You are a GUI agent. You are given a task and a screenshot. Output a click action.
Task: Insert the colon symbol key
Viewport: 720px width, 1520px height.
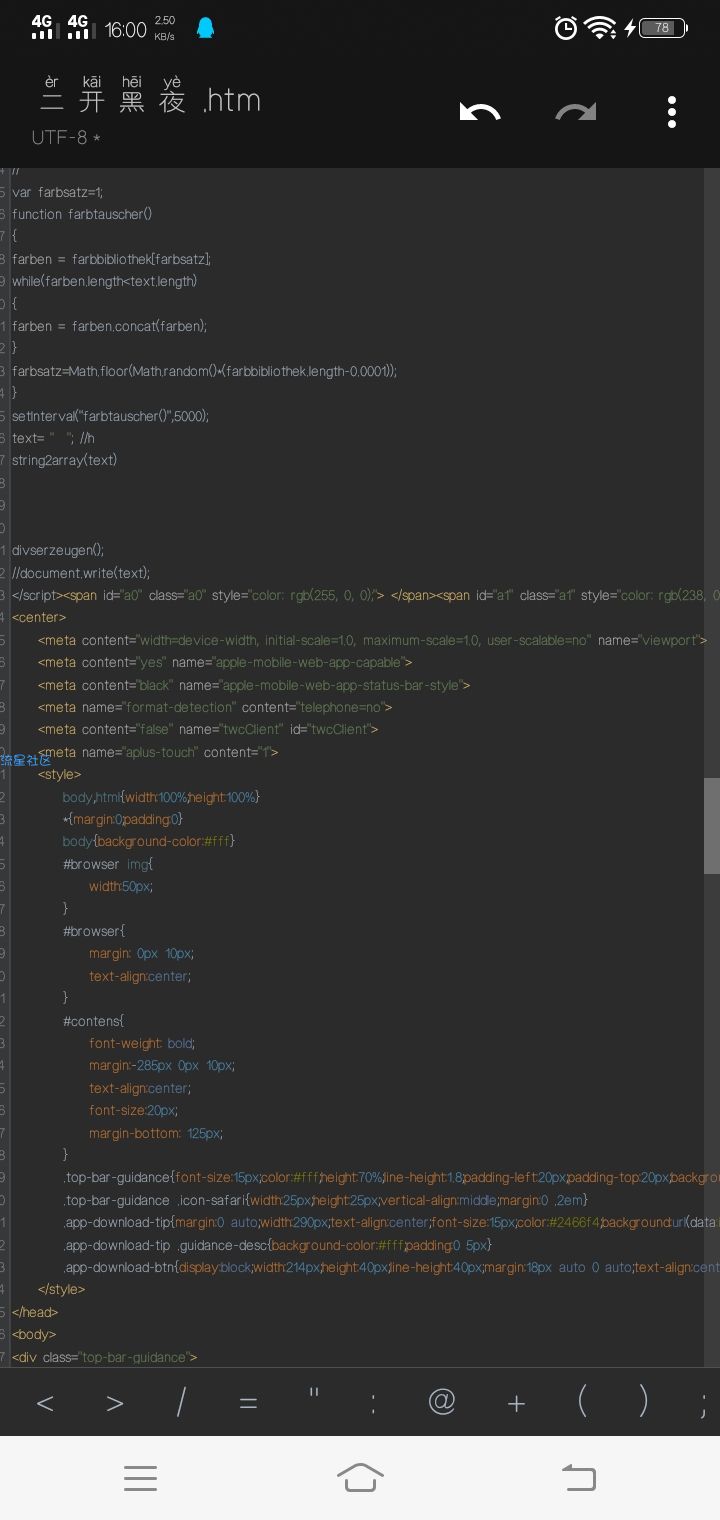click(373, 1404)
